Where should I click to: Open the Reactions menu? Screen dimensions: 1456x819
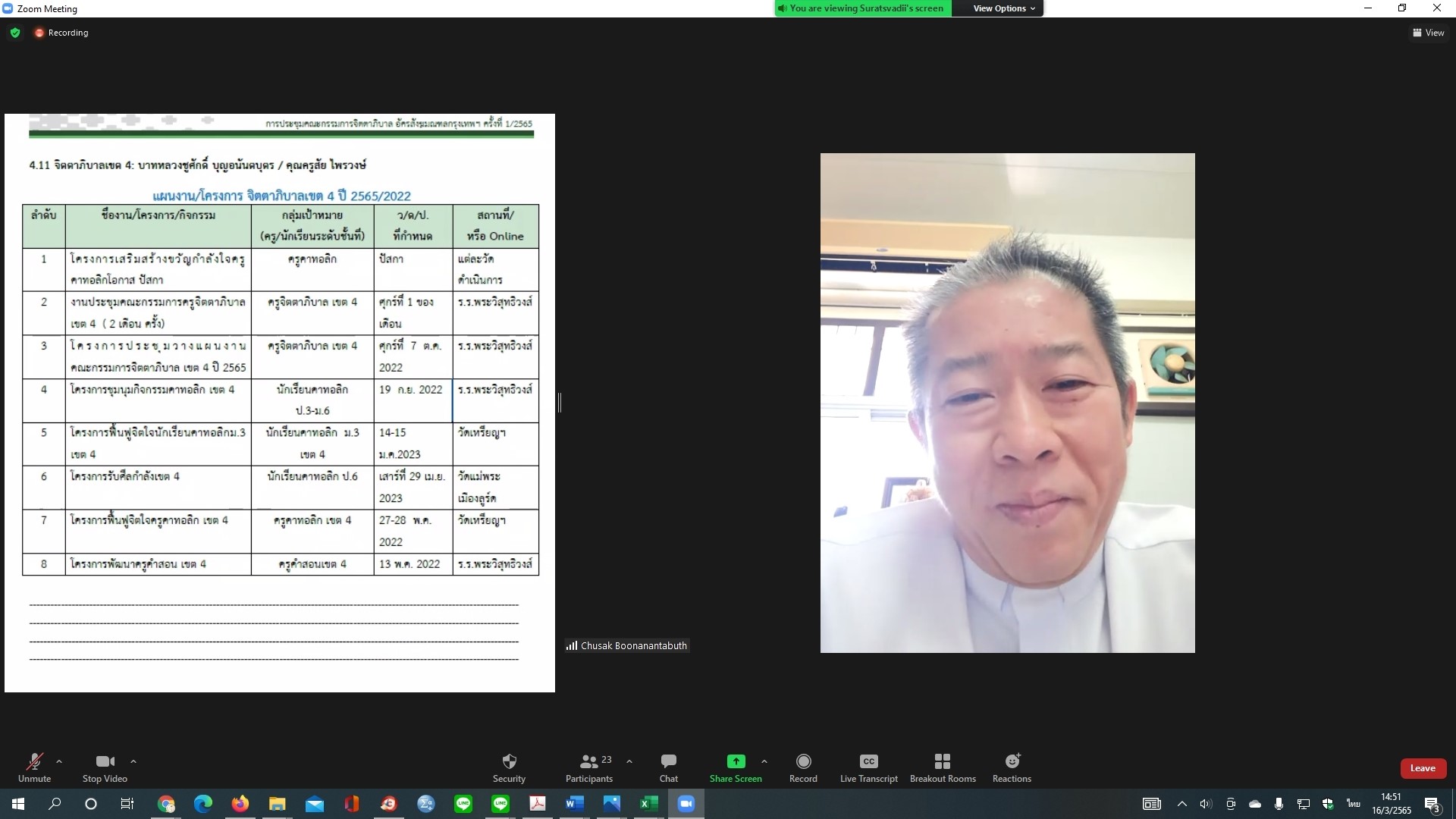[1012, 767]
